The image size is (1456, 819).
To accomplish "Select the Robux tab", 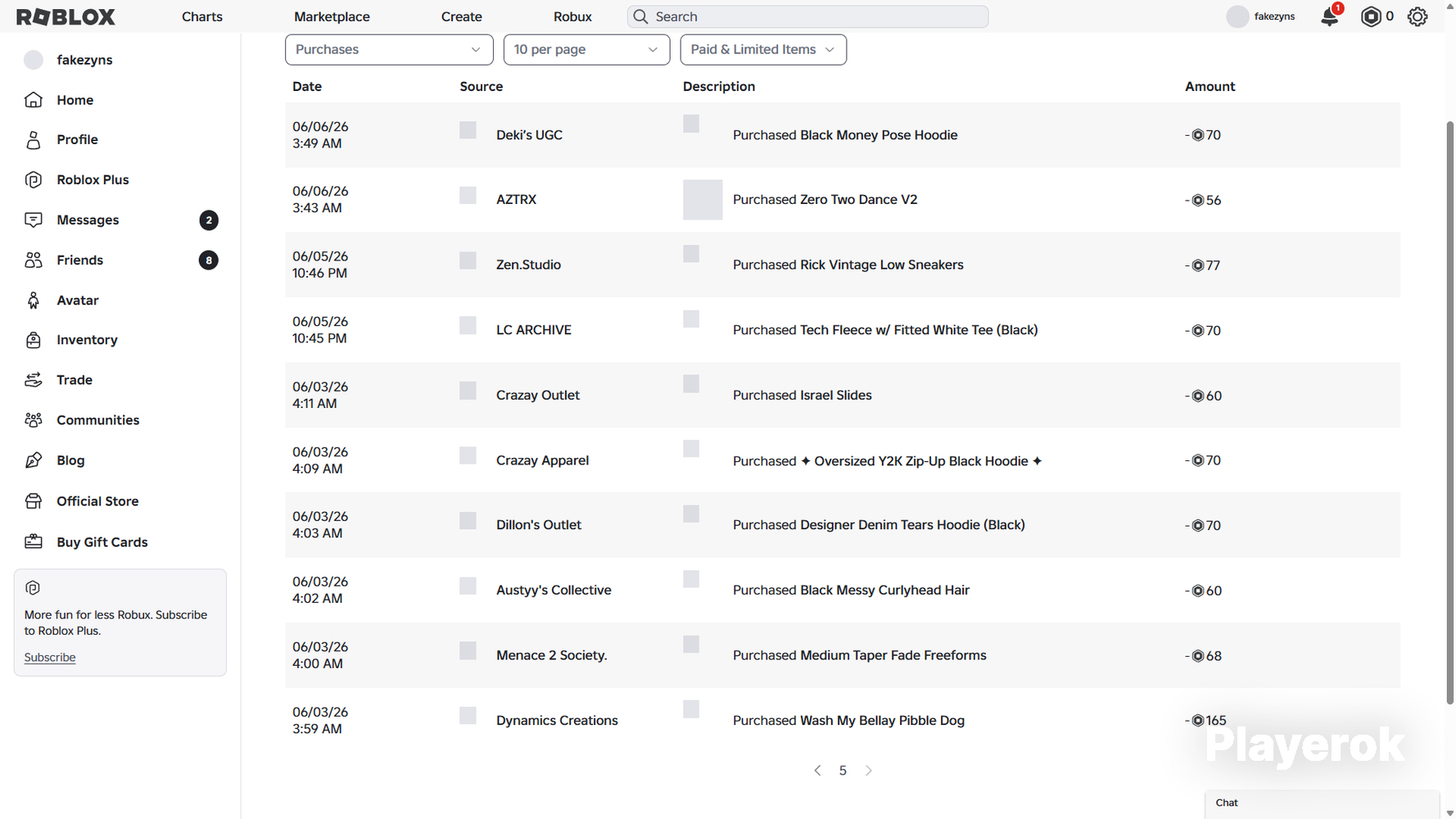I will (572, 16).
